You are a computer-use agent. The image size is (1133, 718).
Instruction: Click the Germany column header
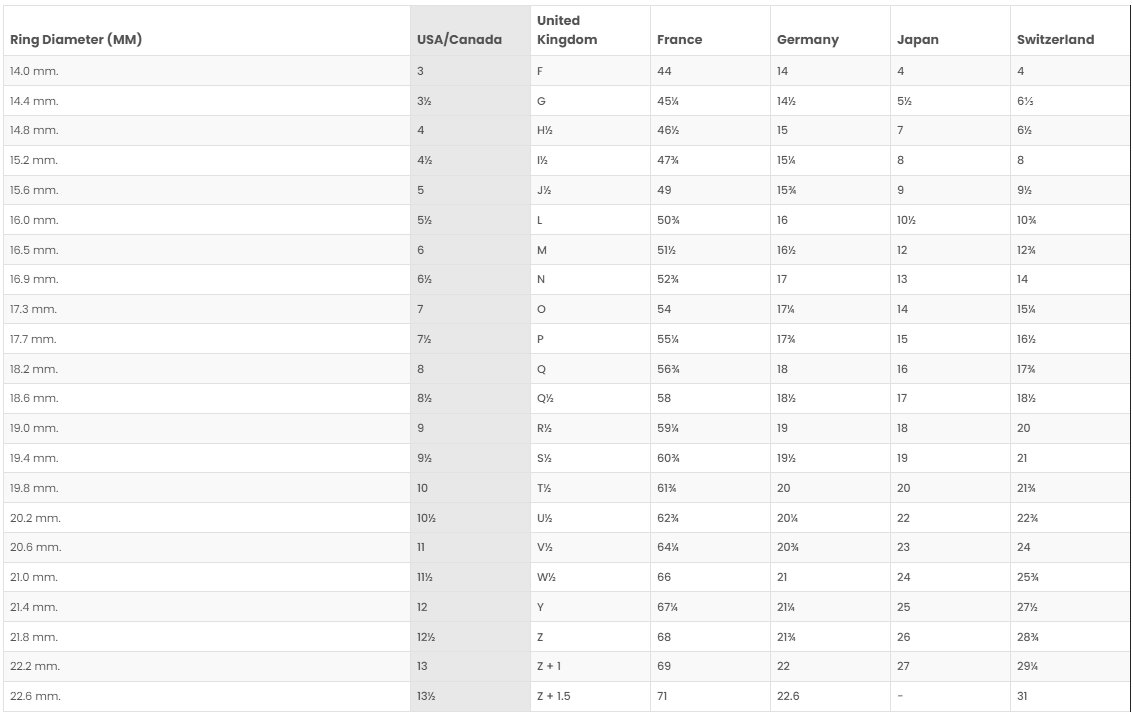(807, 40)
